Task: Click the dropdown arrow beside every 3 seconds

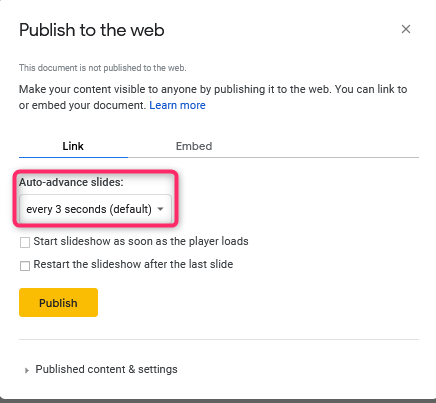Action: click(160, 209)
